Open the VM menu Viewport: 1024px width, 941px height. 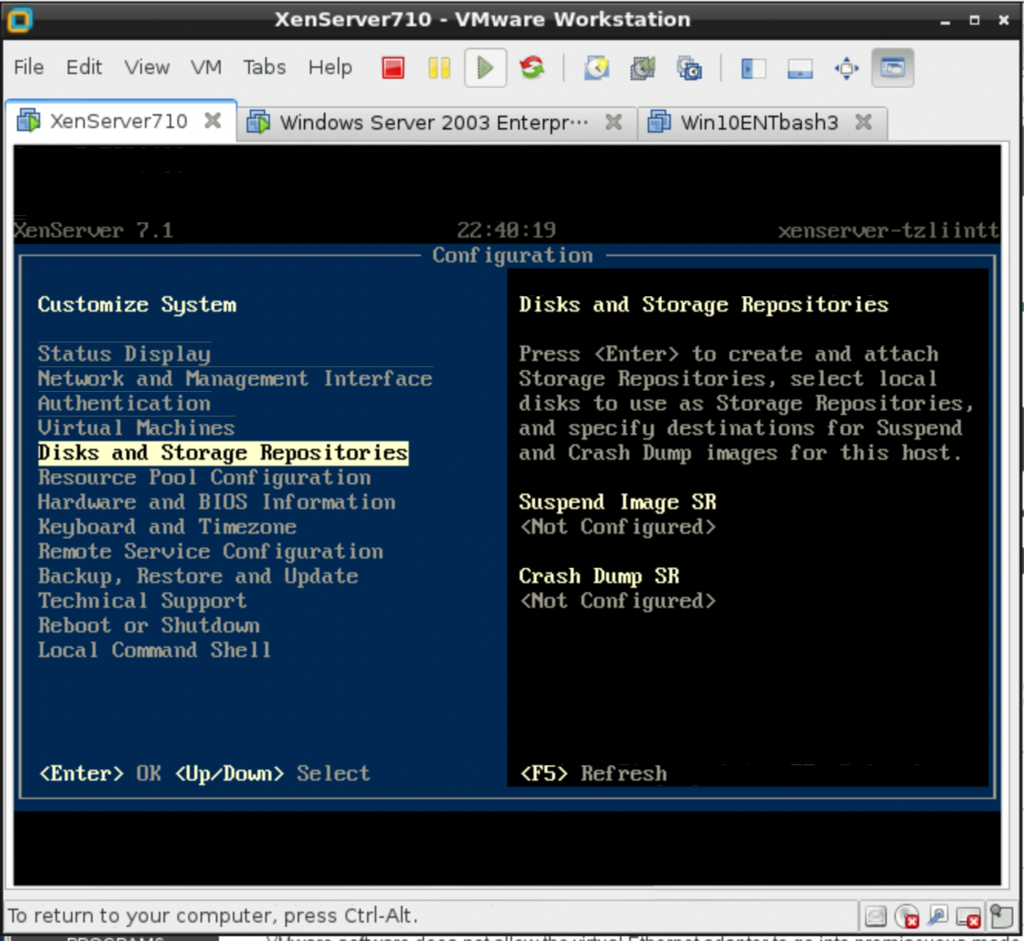coord(206,67)
